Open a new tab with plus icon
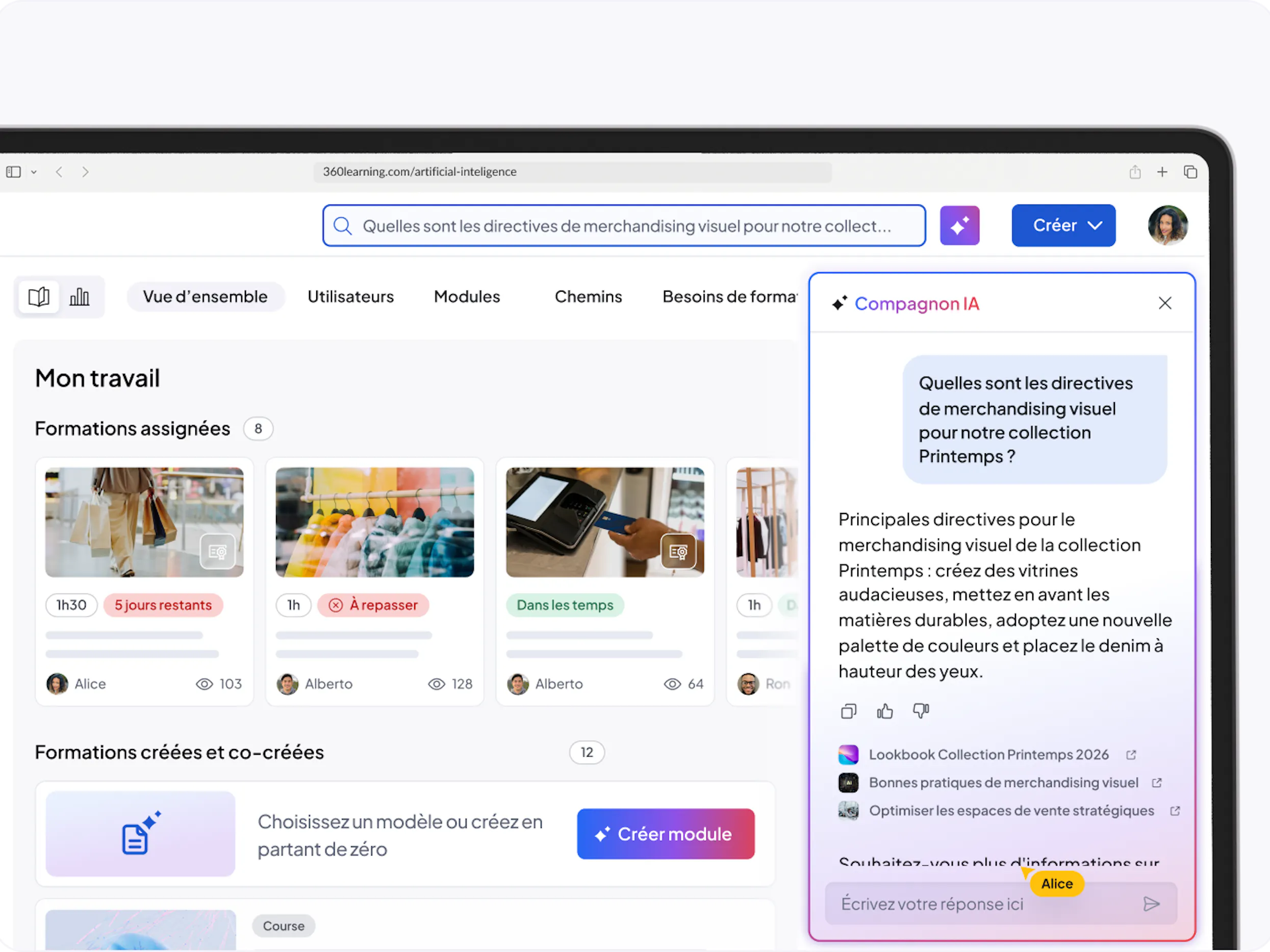1270x952 pixels. coord(1162,171)
